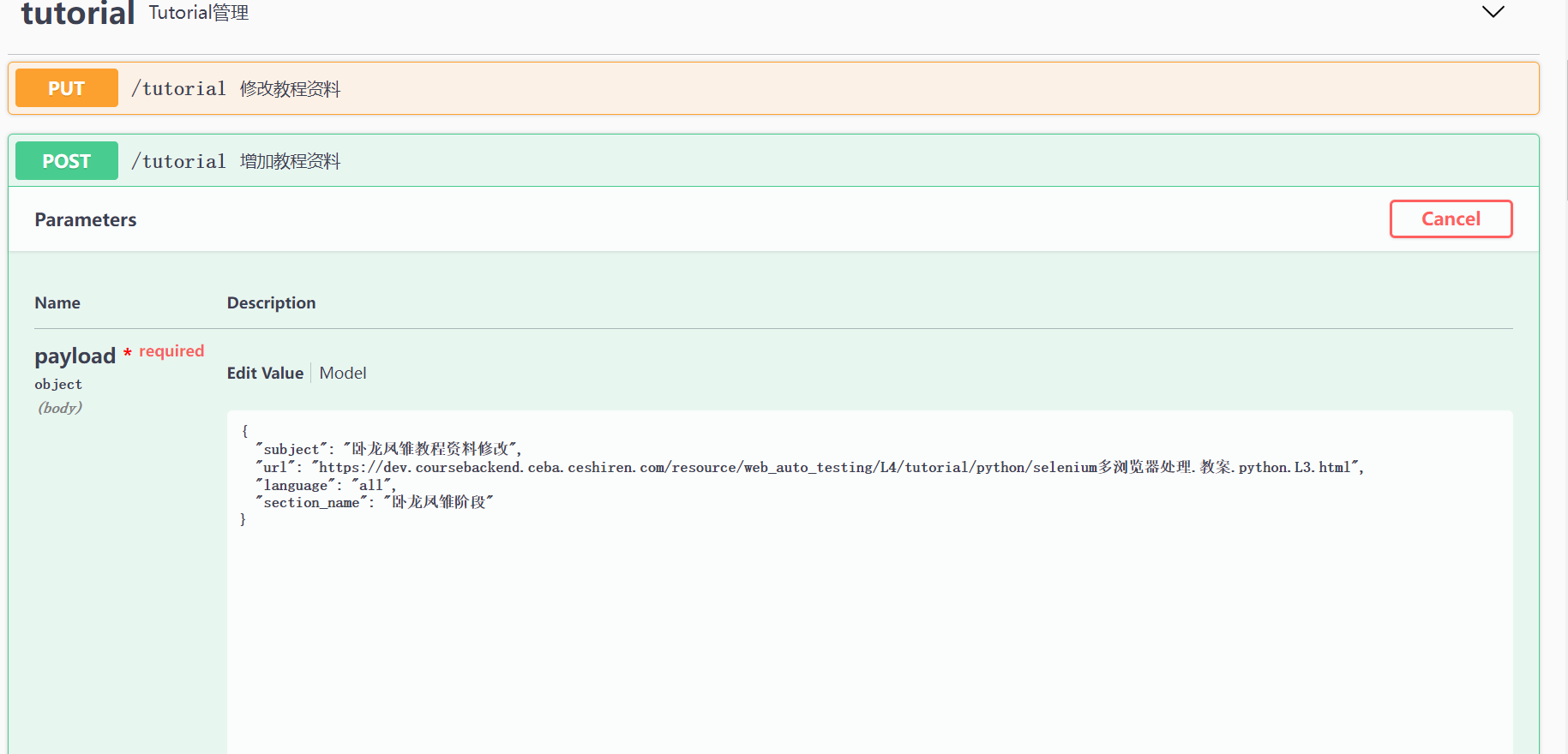
Task: Click the 增加教程资料 summary text
Action: click(x=290, y=162)
